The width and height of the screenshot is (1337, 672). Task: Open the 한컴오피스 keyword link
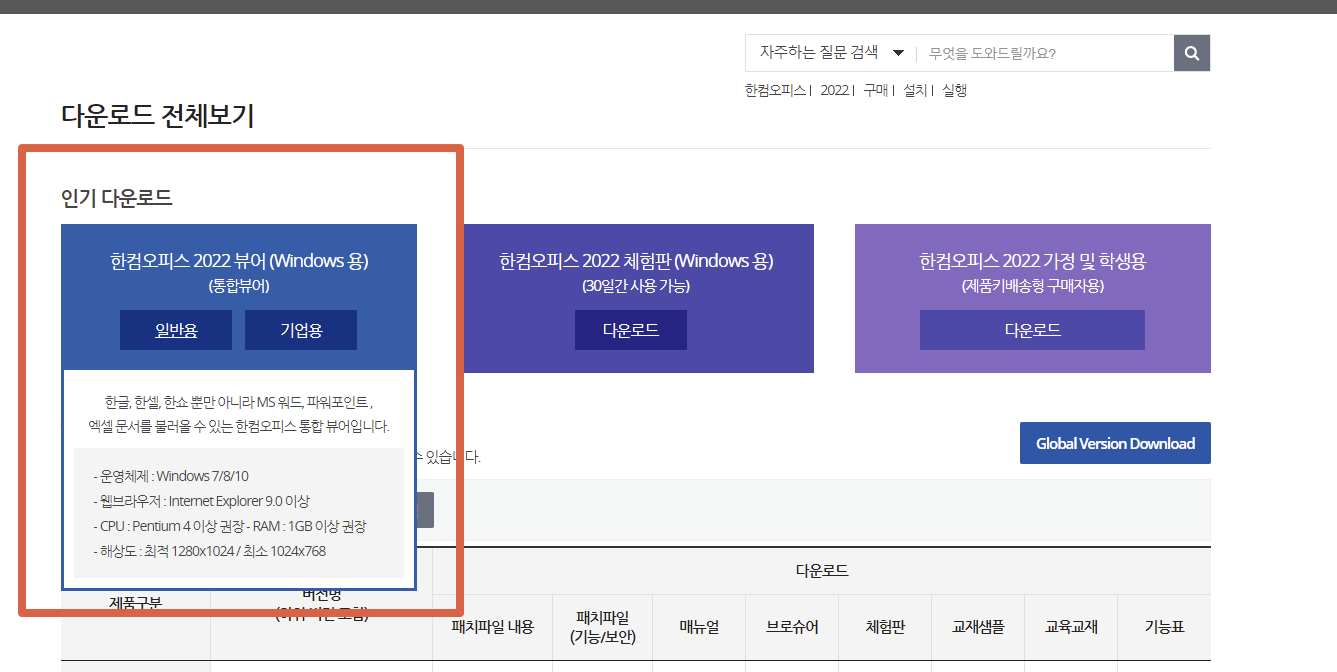click(775, 90)
